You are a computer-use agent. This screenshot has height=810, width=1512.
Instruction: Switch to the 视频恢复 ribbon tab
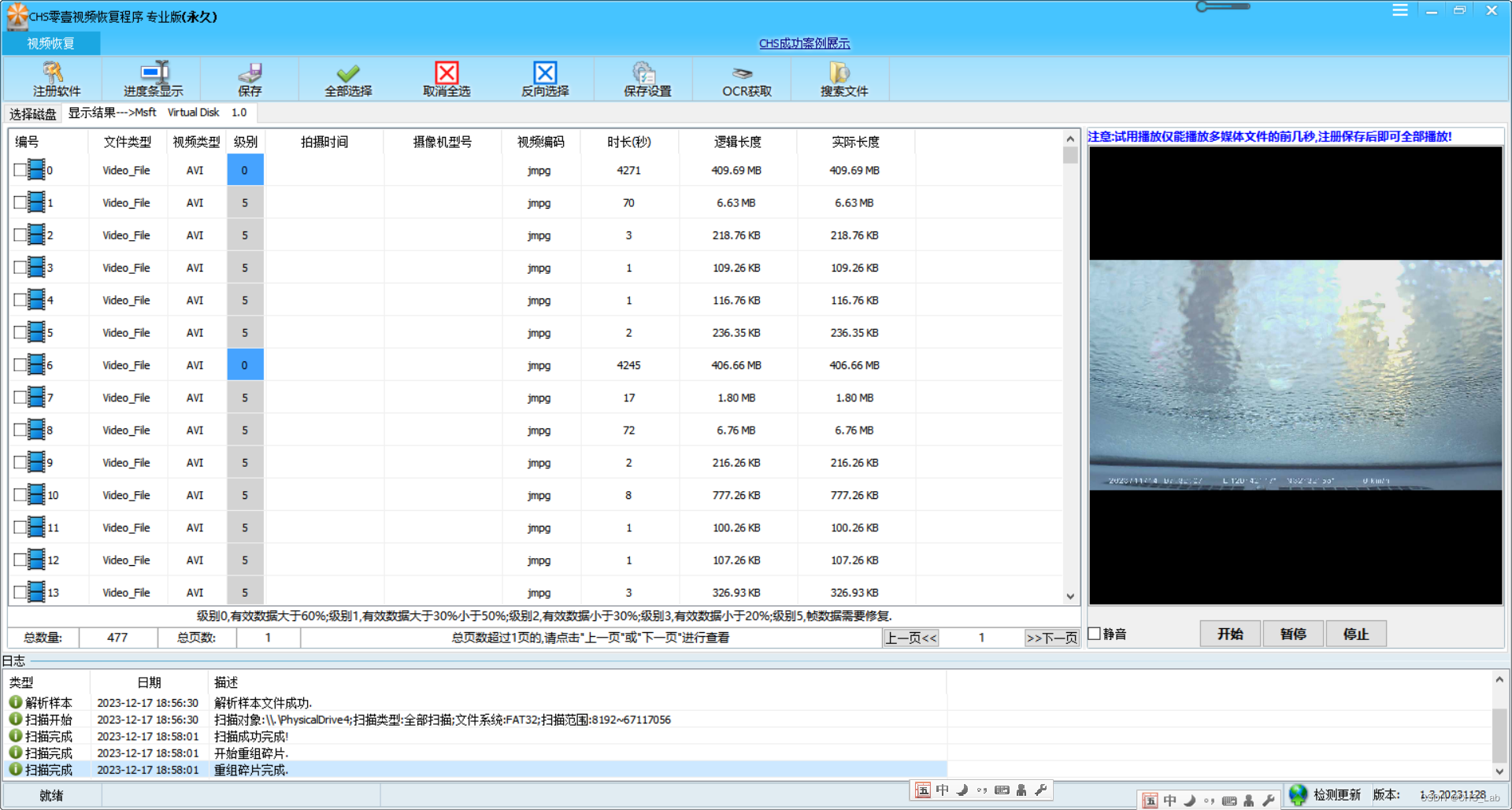pyautogui.click(x=51, y=43)
